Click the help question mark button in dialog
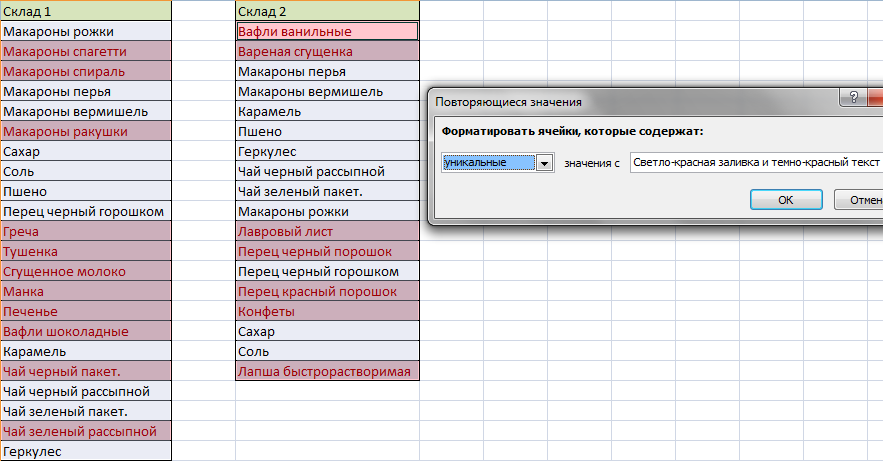This screenshot has height=461, width=883. [854, 98]
